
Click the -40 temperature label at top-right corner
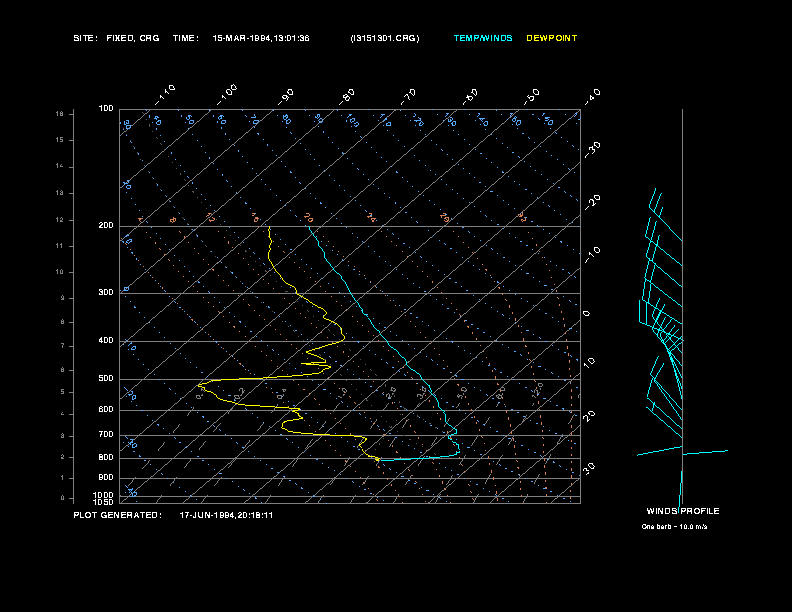click(x=593, y=96)
